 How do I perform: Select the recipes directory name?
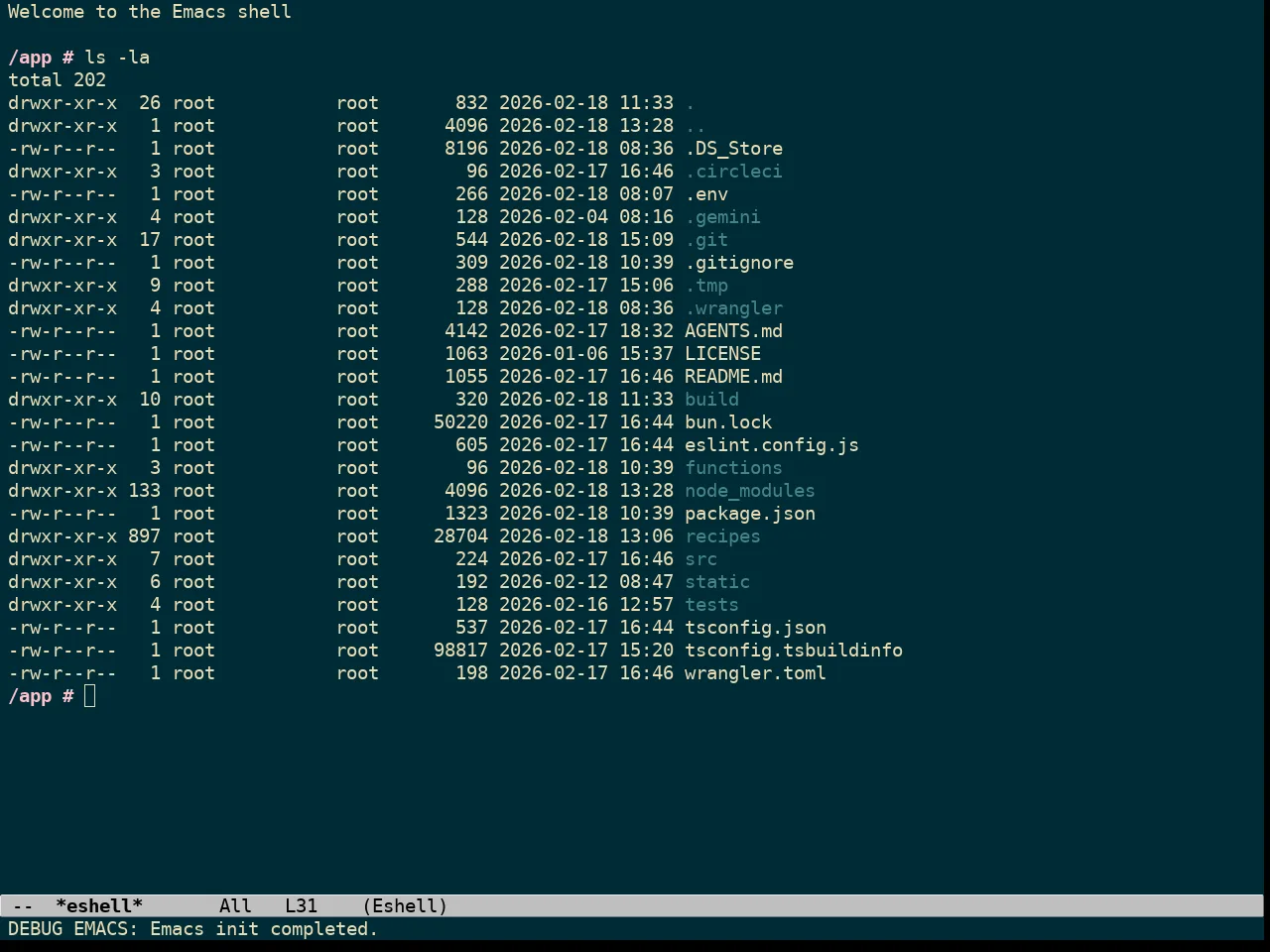point(722,536)
